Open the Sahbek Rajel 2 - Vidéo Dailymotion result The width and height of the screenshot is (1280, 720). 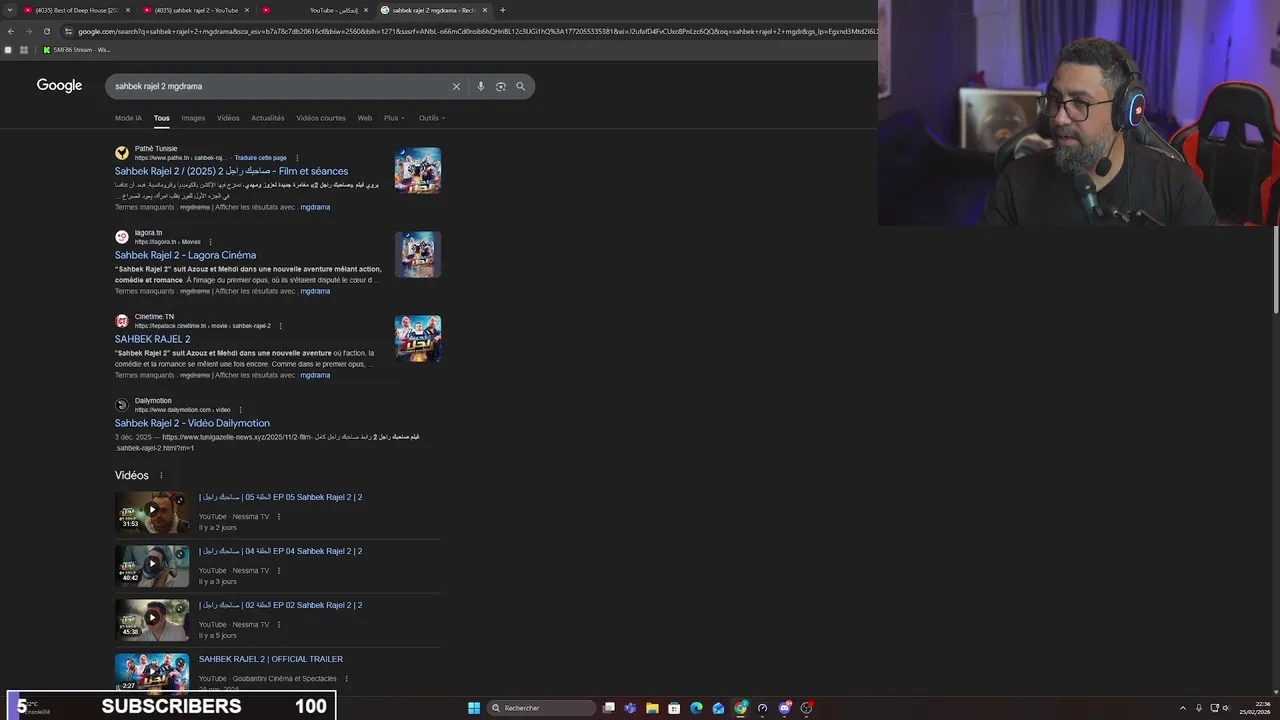192,423
